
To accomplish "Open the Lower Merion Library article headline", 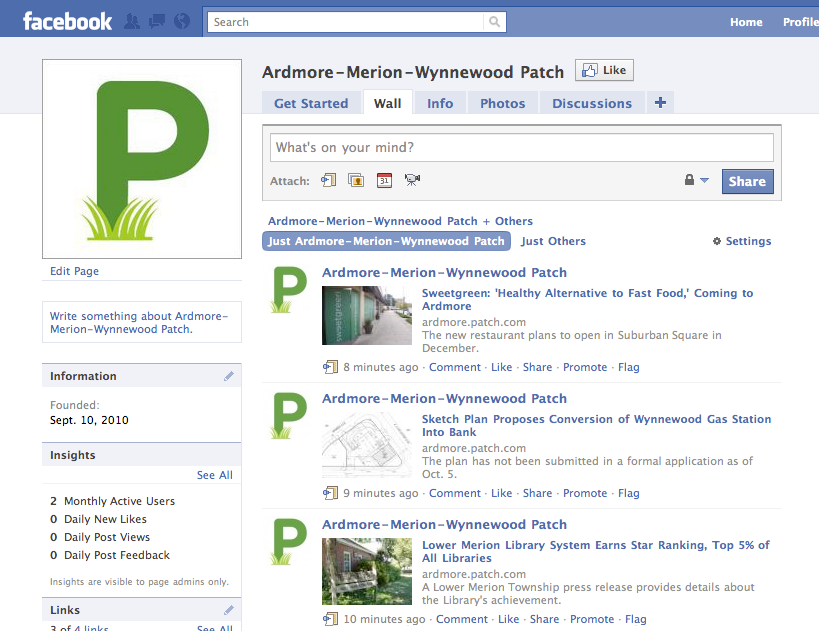I will (595, 551).
